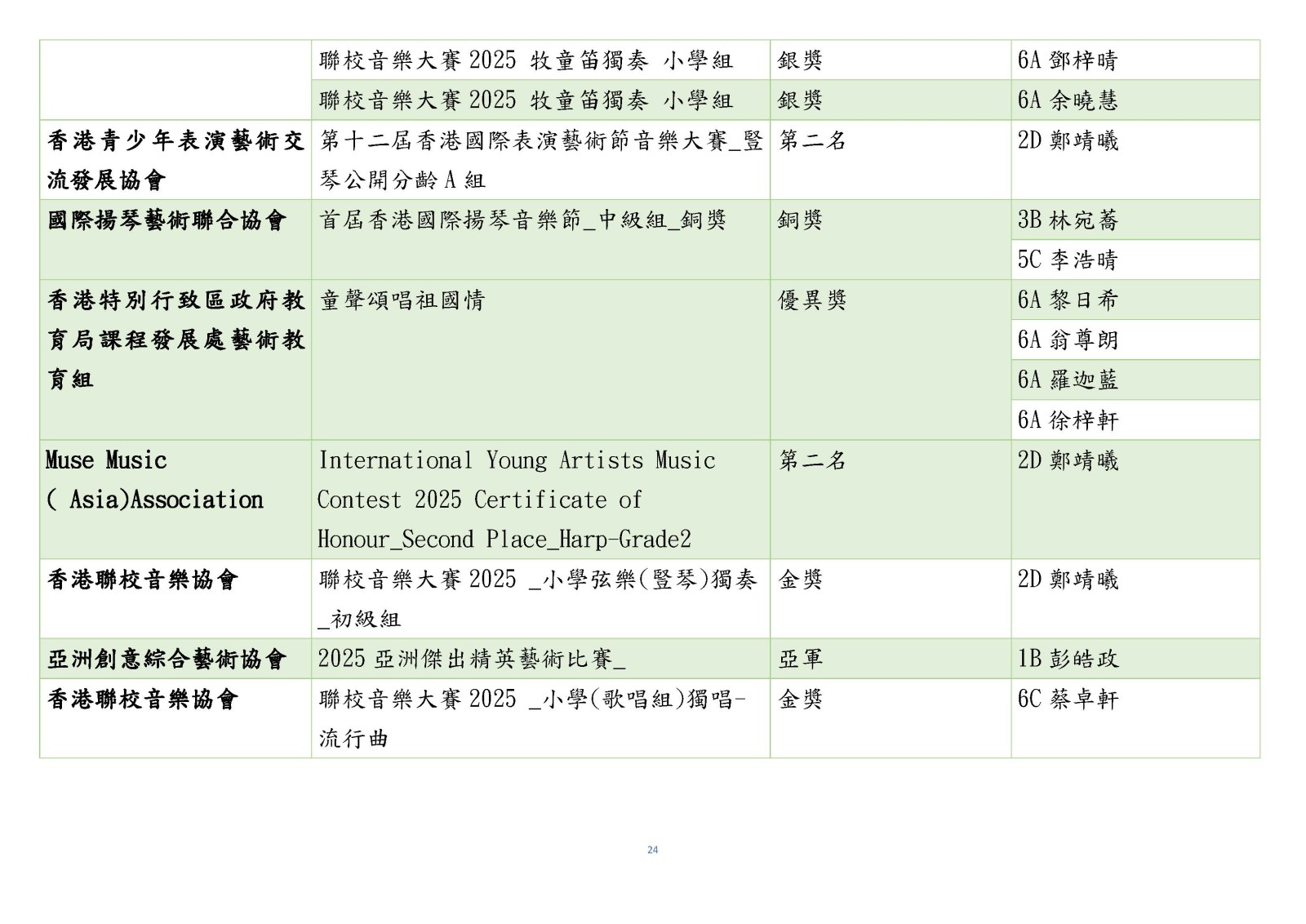Click the Muse Music (Asia) Association cell
The image size is (1306, 924).
(x=154, y=480)
